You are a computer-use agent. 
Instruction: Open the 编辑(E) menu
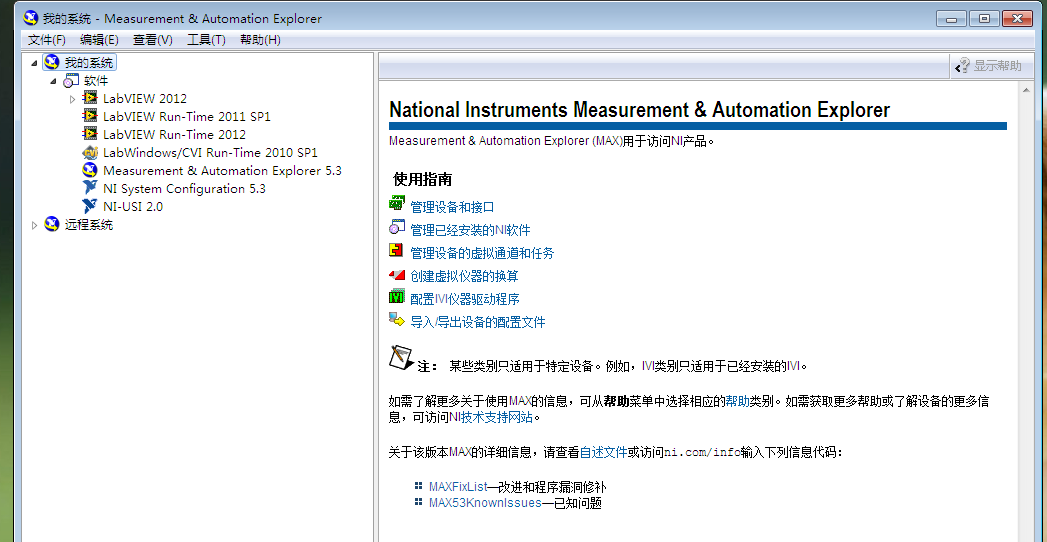pyautogui.click(x=99, y=40)
